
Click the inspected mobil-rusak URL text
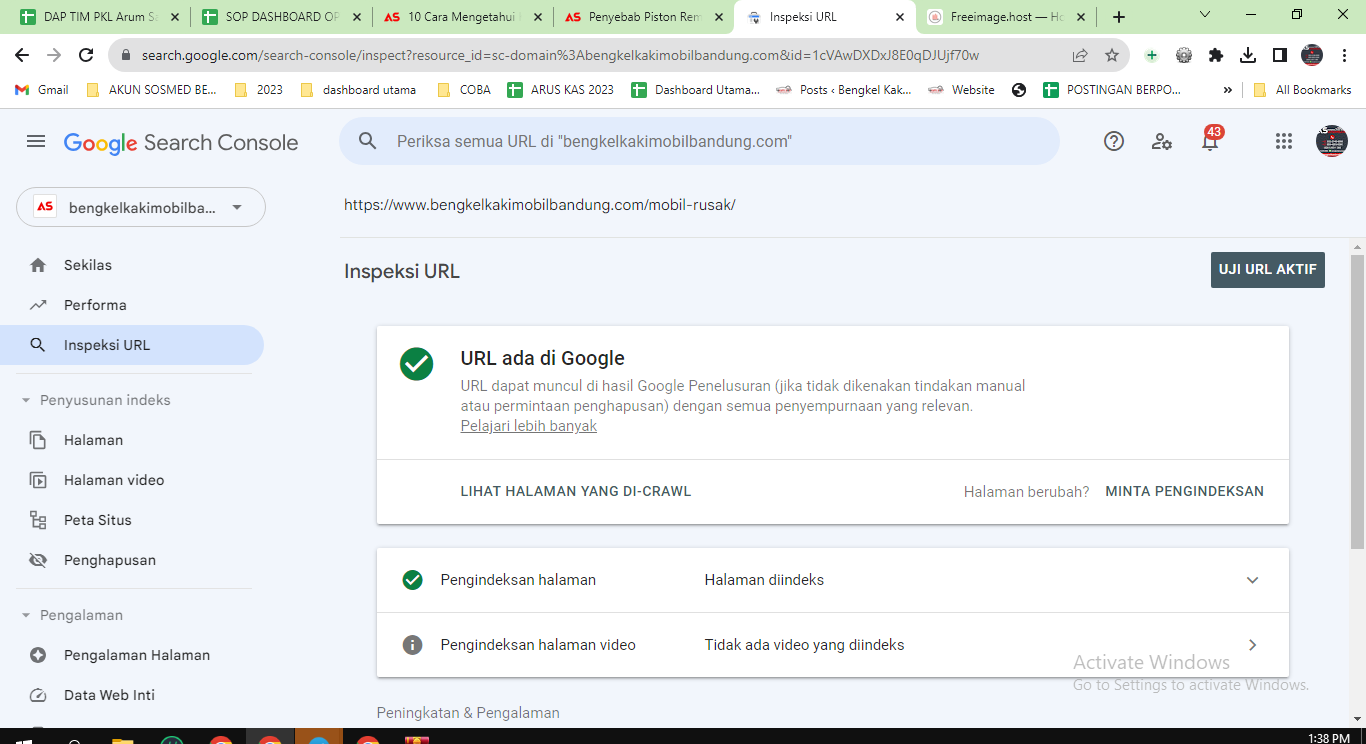click(540, 205)
